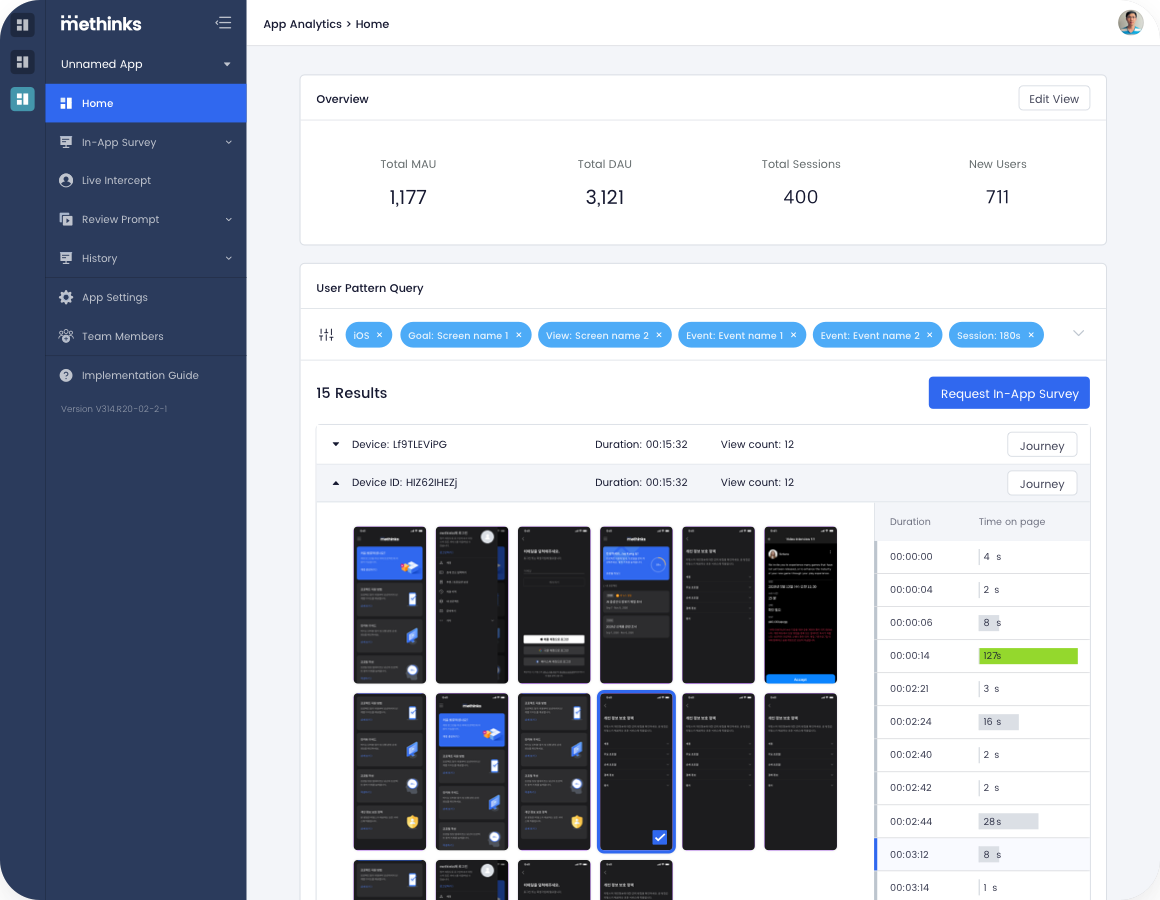Viewport: 1160px width, 900px height.
Task: Click the Edit View button
Action: [x=1053, y=99]
